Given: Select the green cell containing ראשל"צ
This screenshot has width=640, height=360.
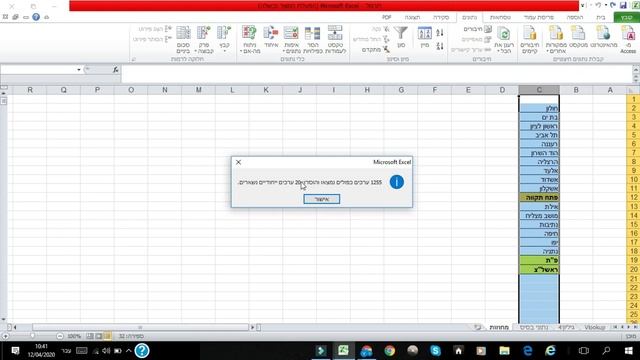Looking at the screenshot, I should point(539,269).
